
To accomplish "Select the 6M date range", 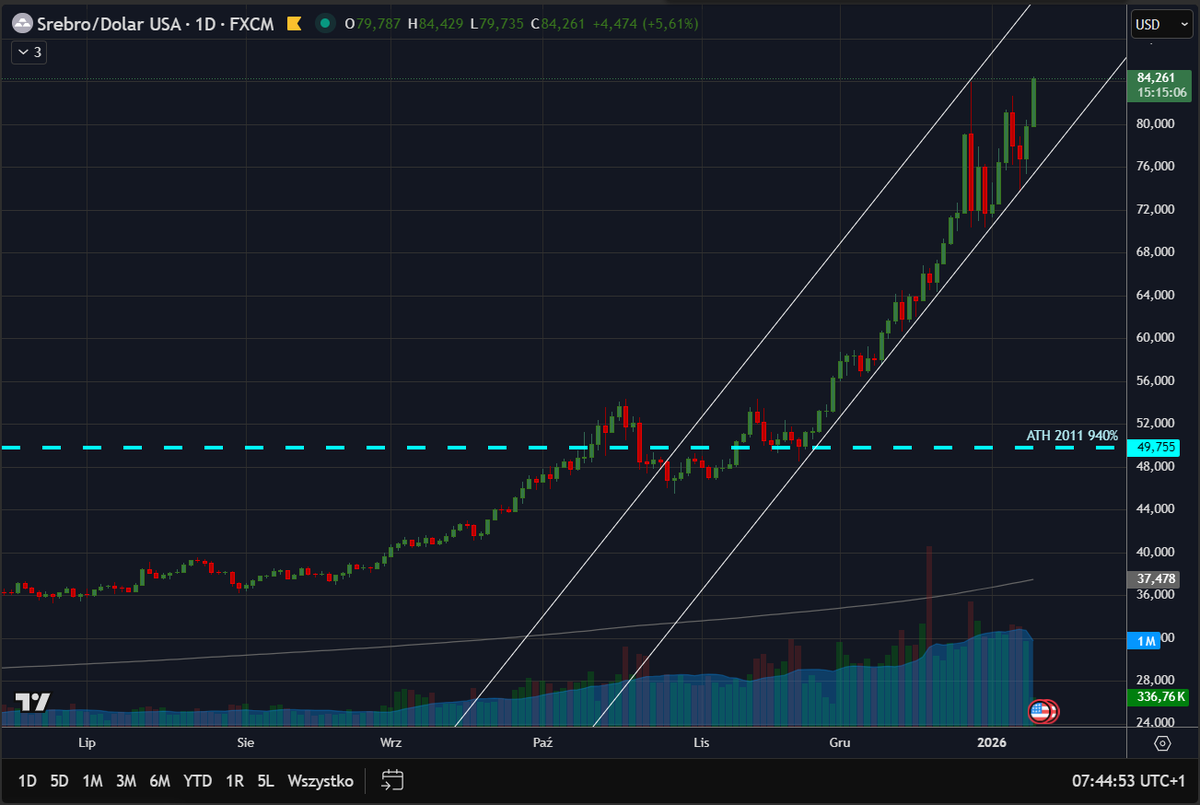I will point(160,781).
